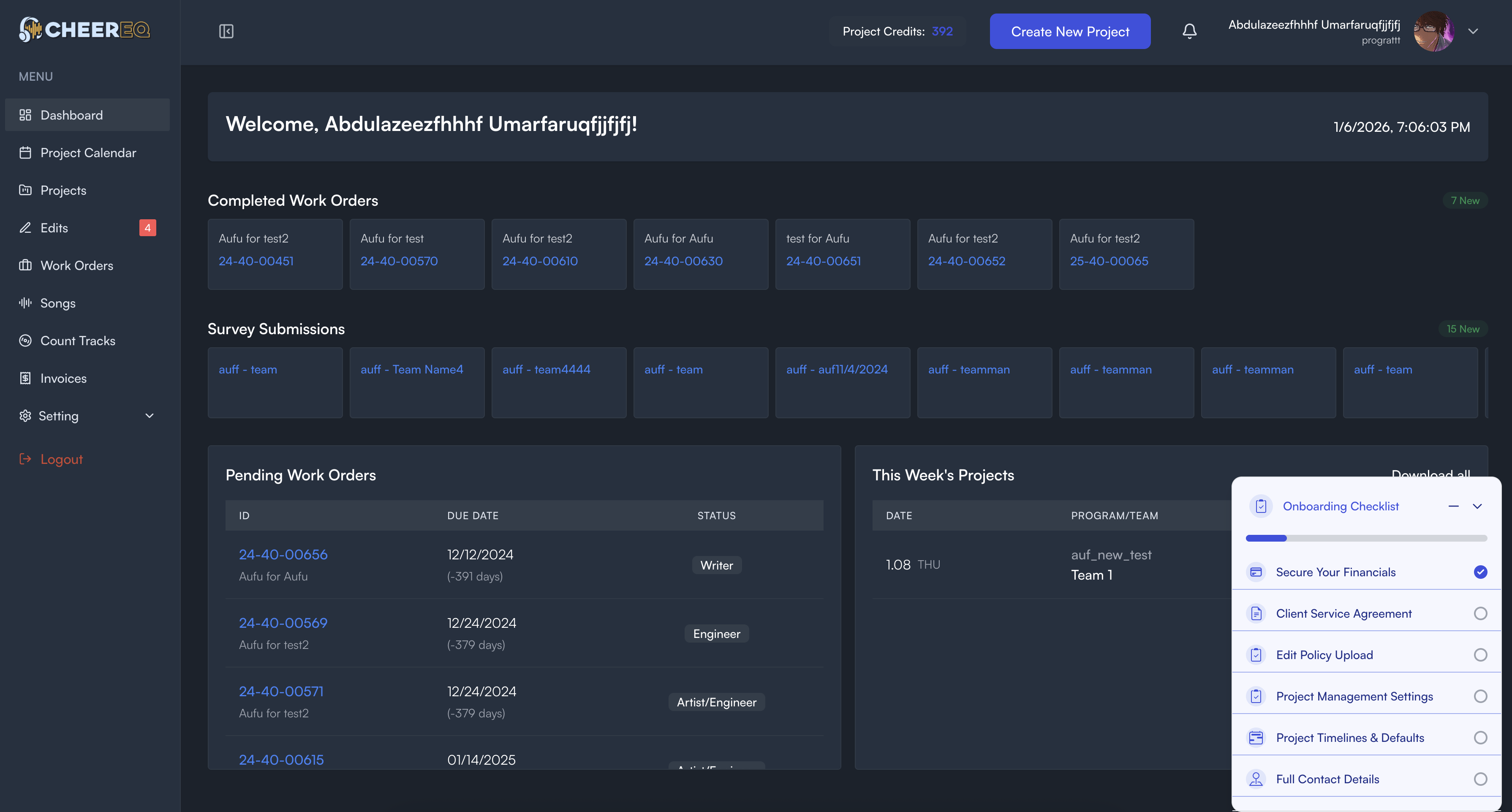Toggle the Secure Your Financials checkmark

[1480, 572]
